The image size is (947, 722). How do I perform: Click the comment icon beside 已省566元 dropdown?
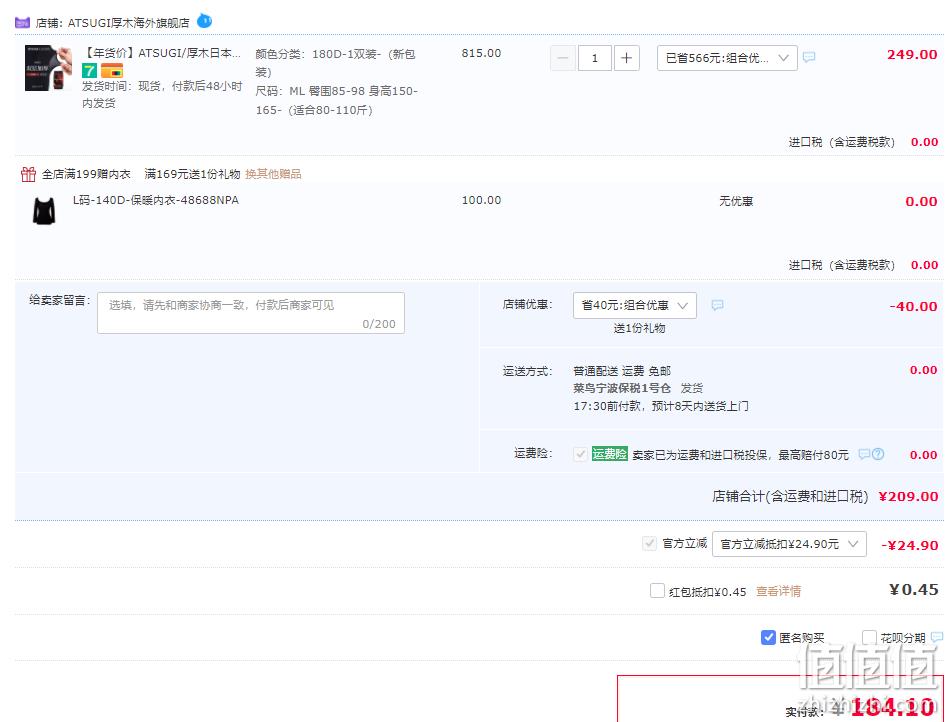[809, 57]
